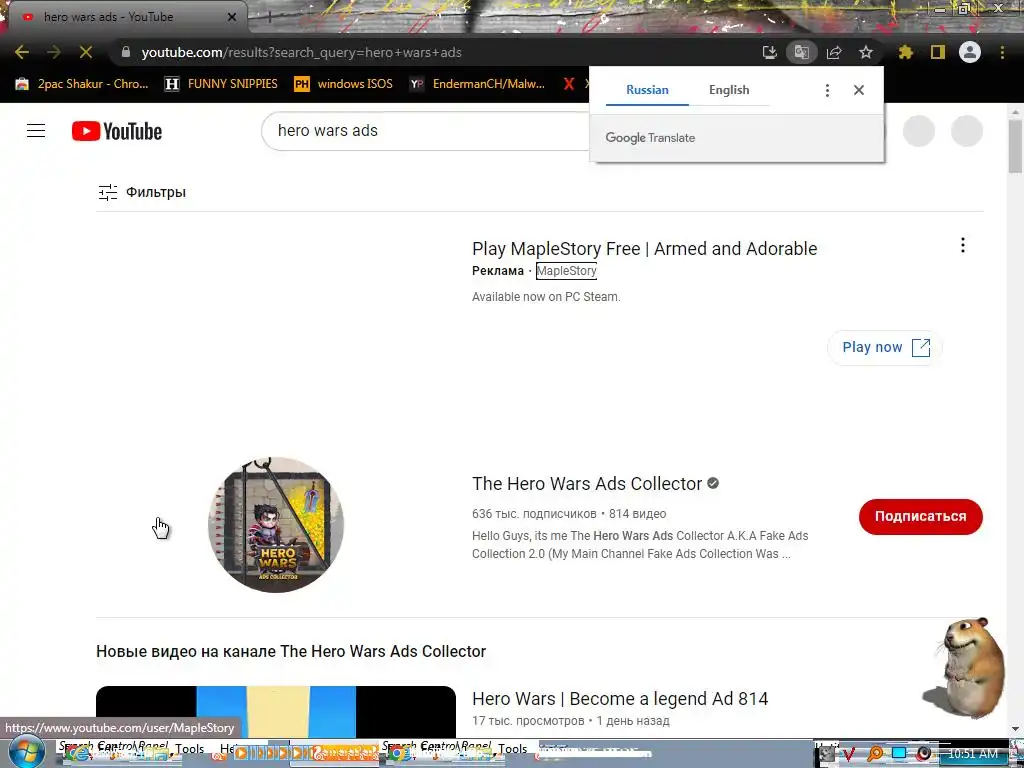Close the Google Translate popup

(x=859, y=90)
